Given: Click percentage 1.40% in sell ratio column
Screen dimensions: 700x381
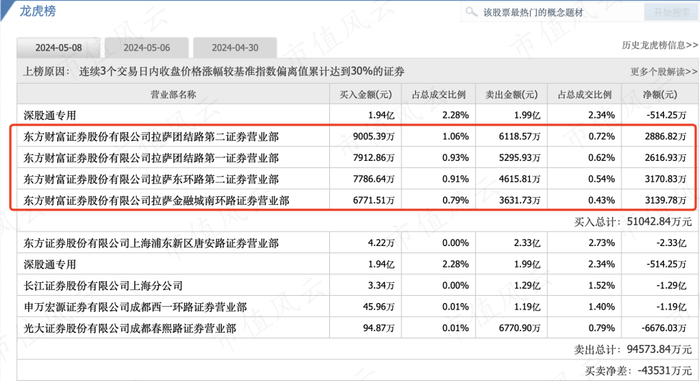Looking at the screenshot, I should click(x=601, y=307).
